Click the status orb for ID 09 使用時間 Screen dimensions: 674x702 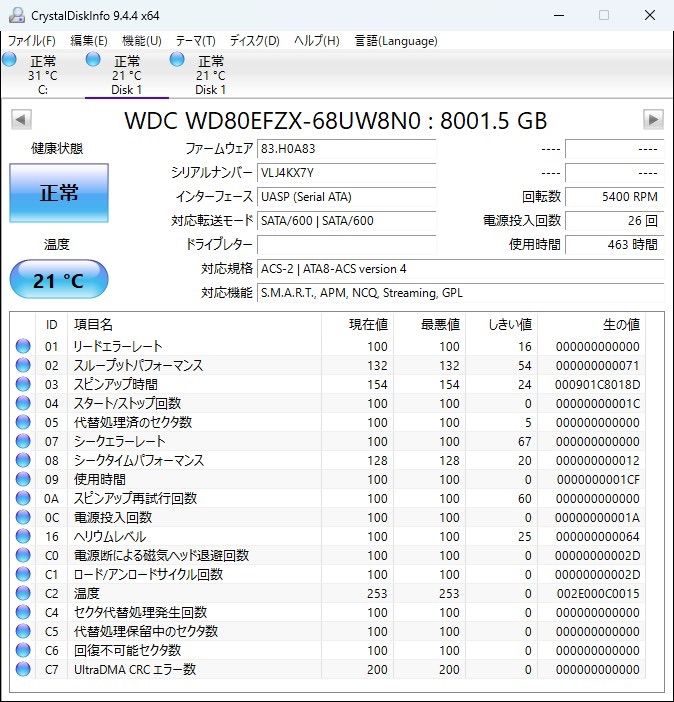click(x=23, y=479)
